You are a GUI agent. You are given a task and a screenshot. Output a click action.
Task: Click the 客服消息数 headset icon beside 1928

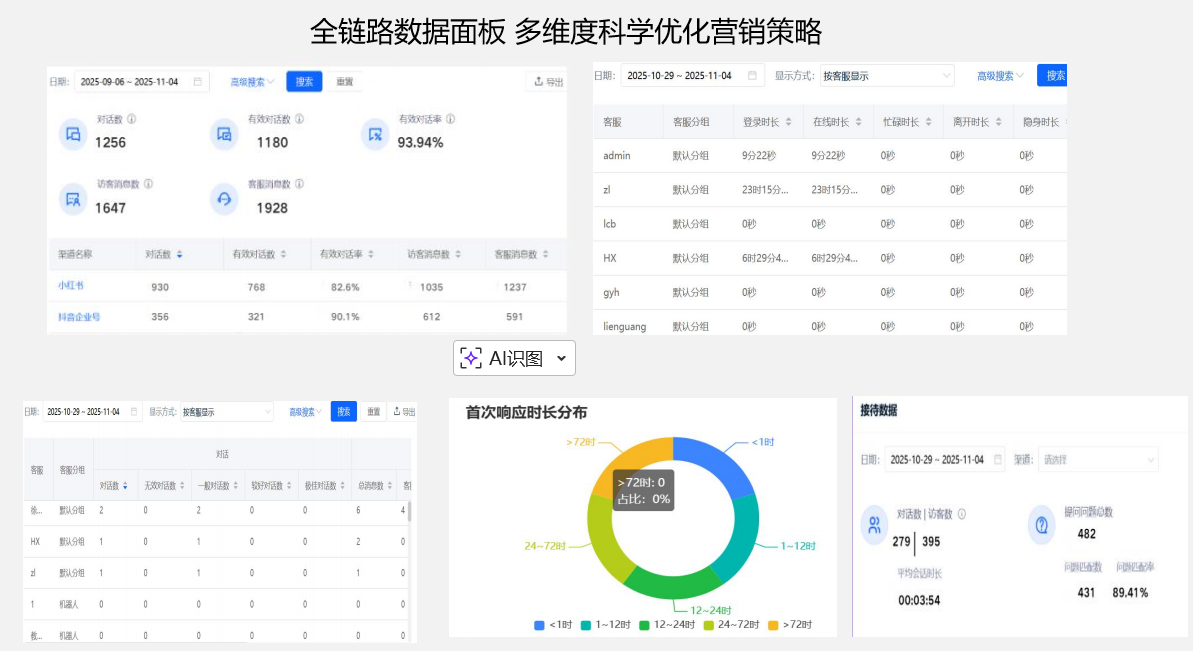tap(224, 199)
